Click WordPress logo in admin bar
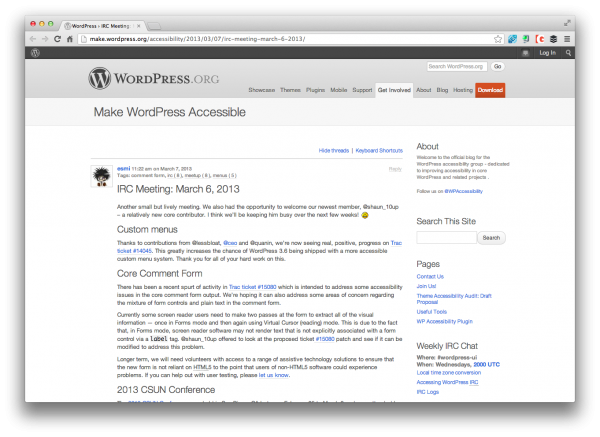 35,53
